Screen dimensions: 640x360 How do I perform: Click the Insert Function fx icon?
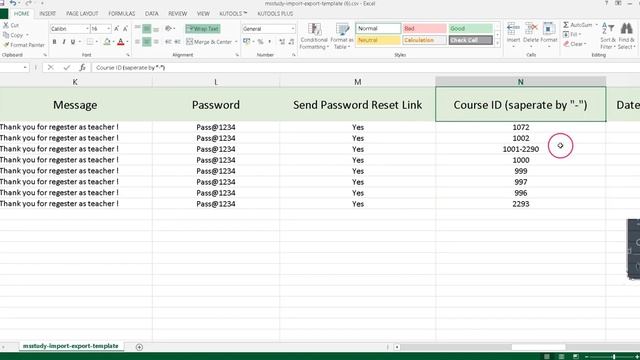[82, 67]
